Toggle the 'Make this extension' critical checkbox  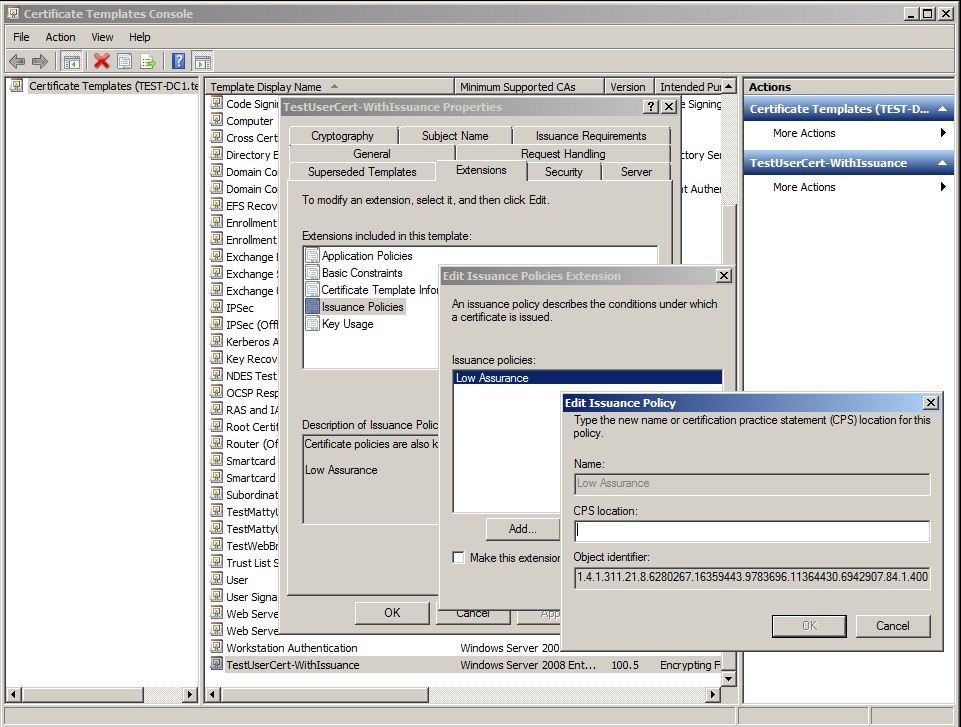pos(458,558)
